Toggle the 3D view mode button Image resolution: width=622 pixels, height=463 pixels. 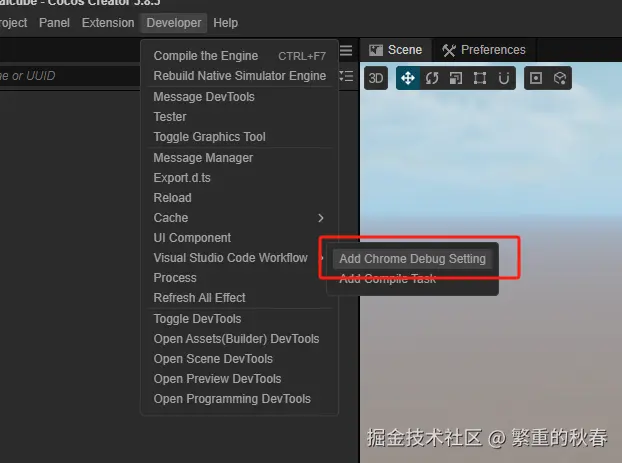(376, 78)
